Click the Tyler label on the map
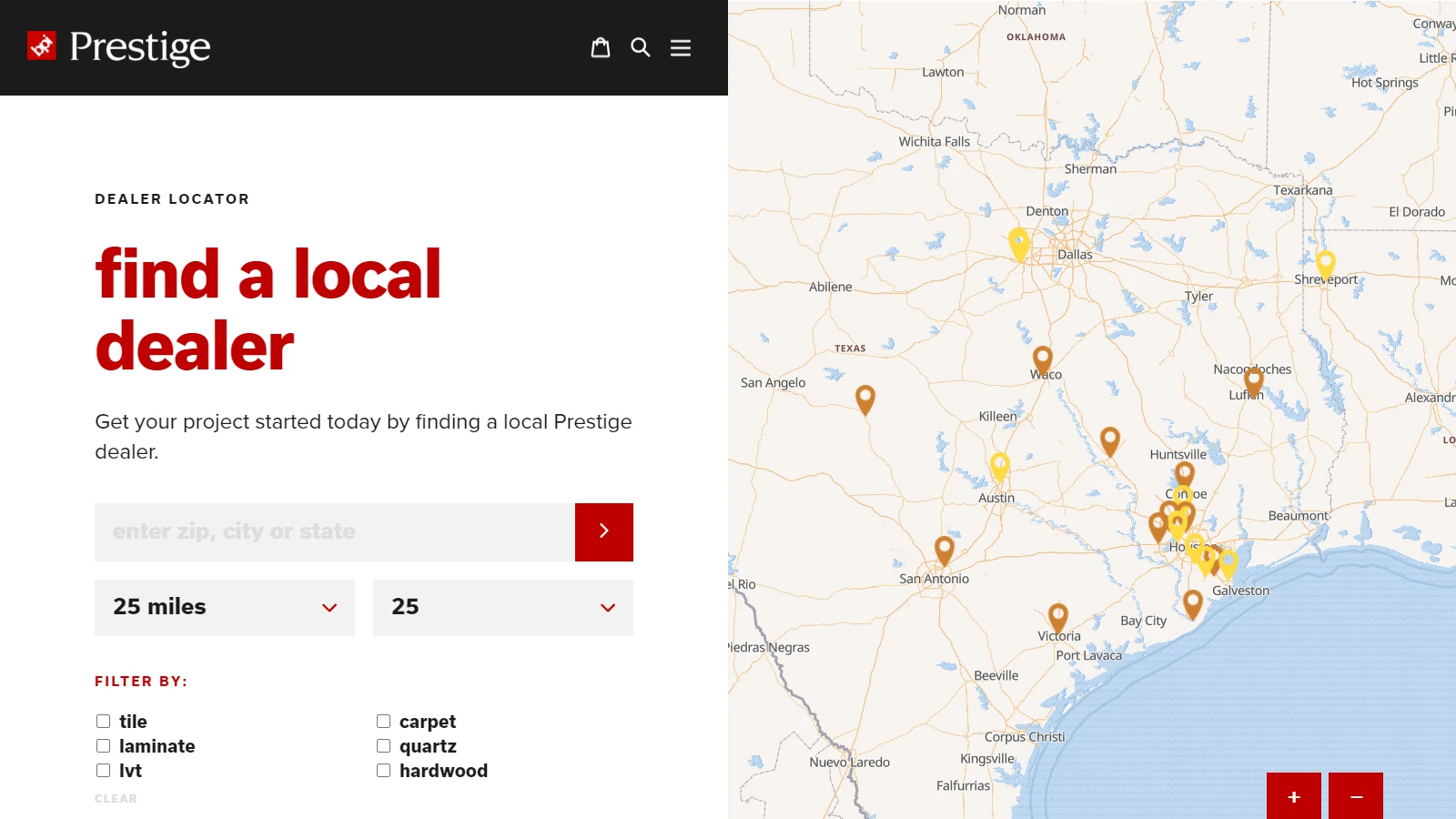The width and height of the screenshot is (1456, 819). click(1199, 297)
